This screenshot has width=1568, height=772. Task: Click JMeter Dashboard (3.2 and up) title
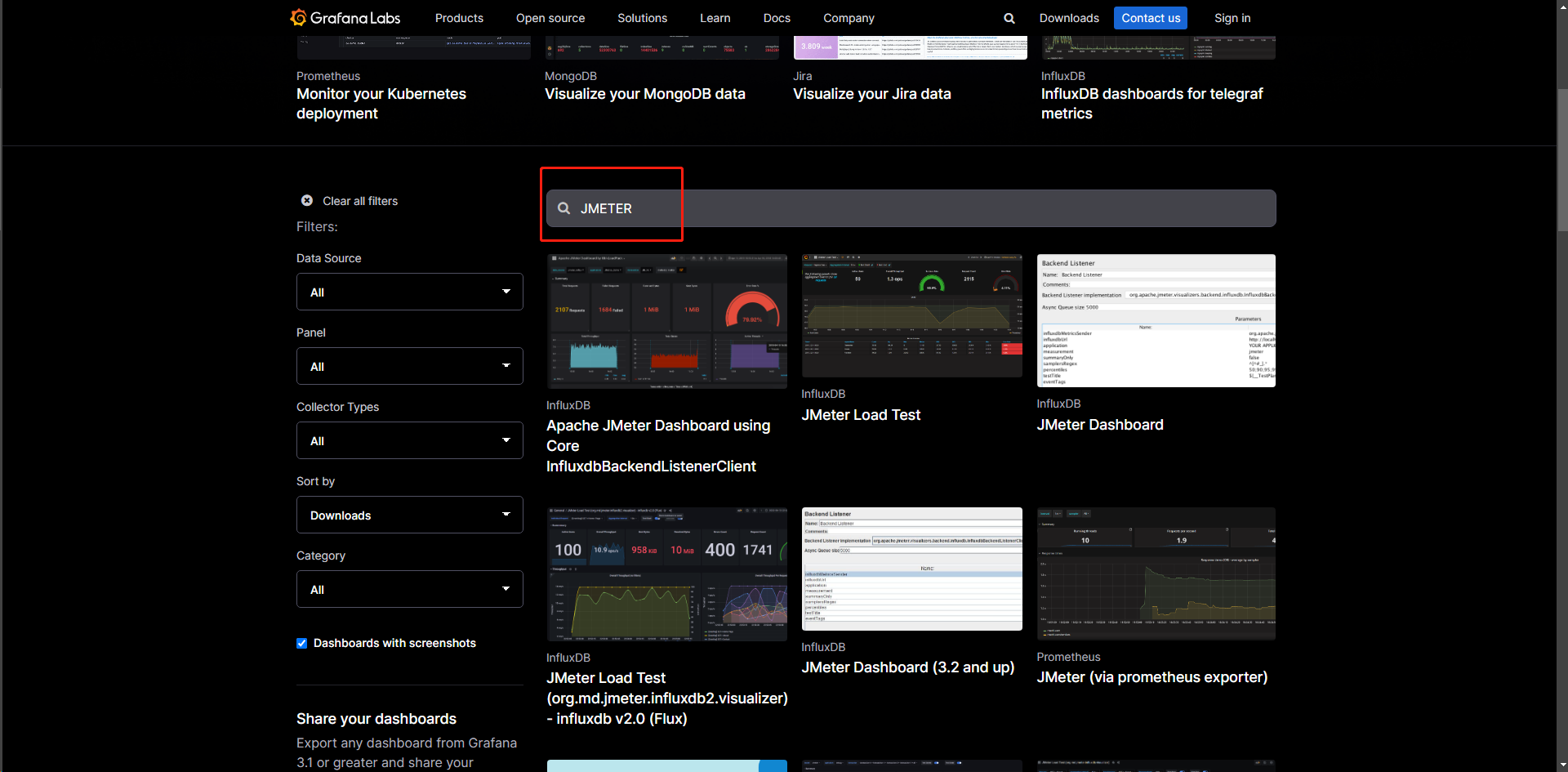click(908, 667)
